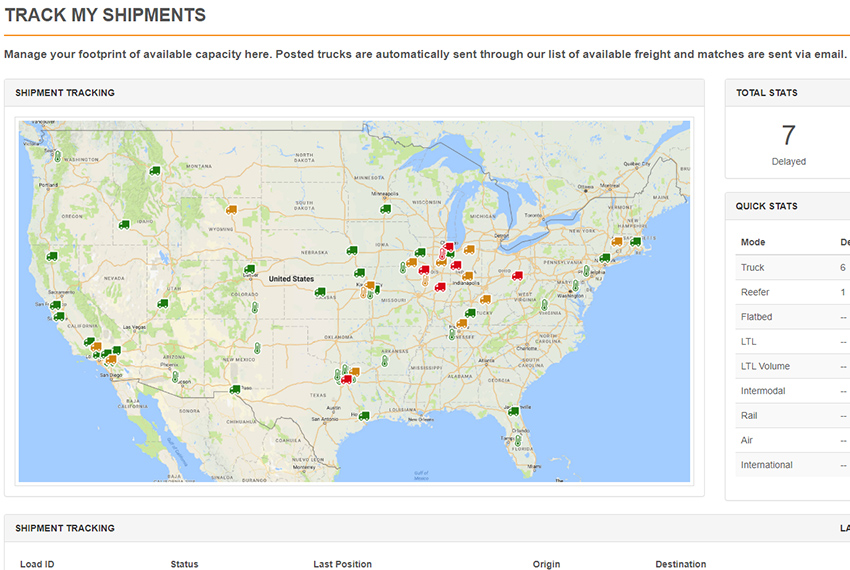
Task: Click the "1" value in Reefer row
Action: click(843, 292)
